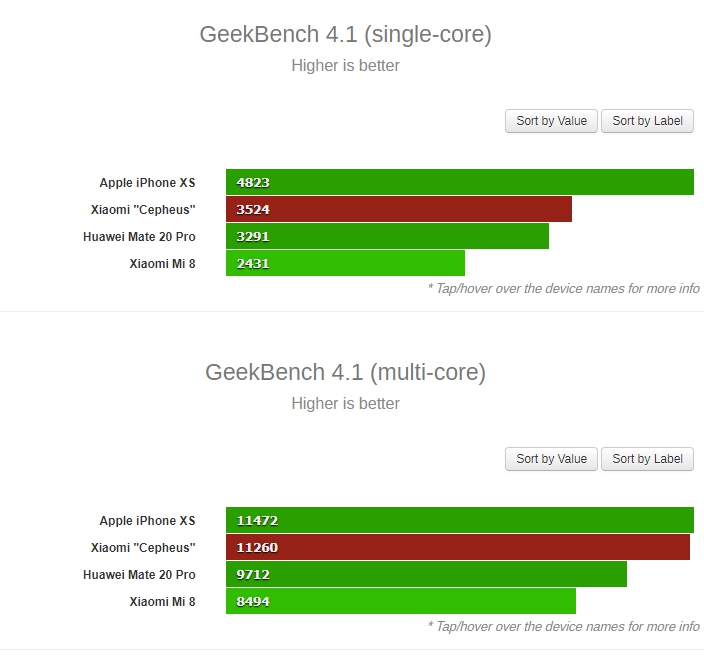This screenshot has width=704, height=655.
Task: Click the 4823 single-core bar
Action: 460,182
